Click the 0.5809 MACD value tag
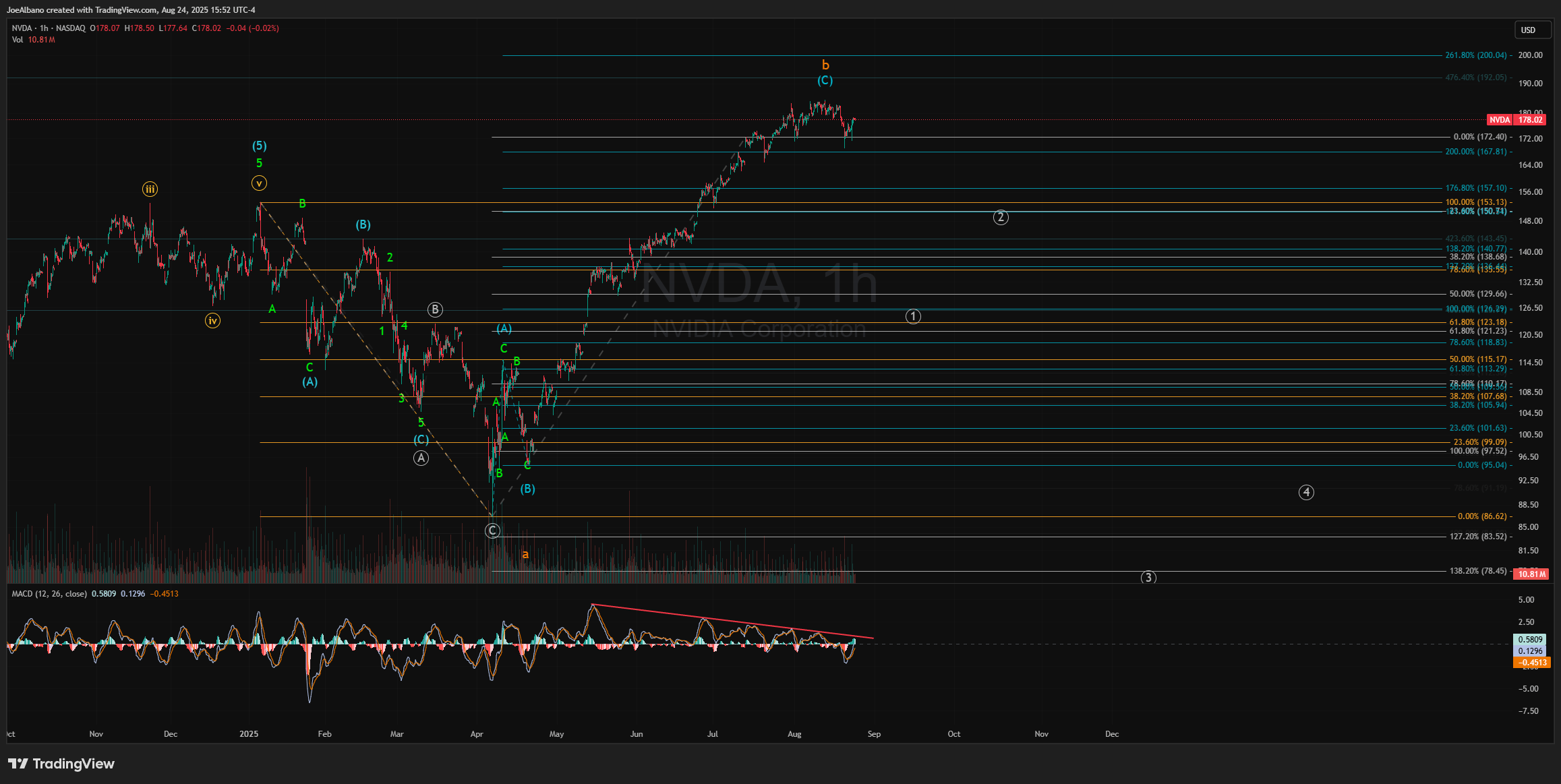This screenshot has height=784, width=1561. [1530, 639]
